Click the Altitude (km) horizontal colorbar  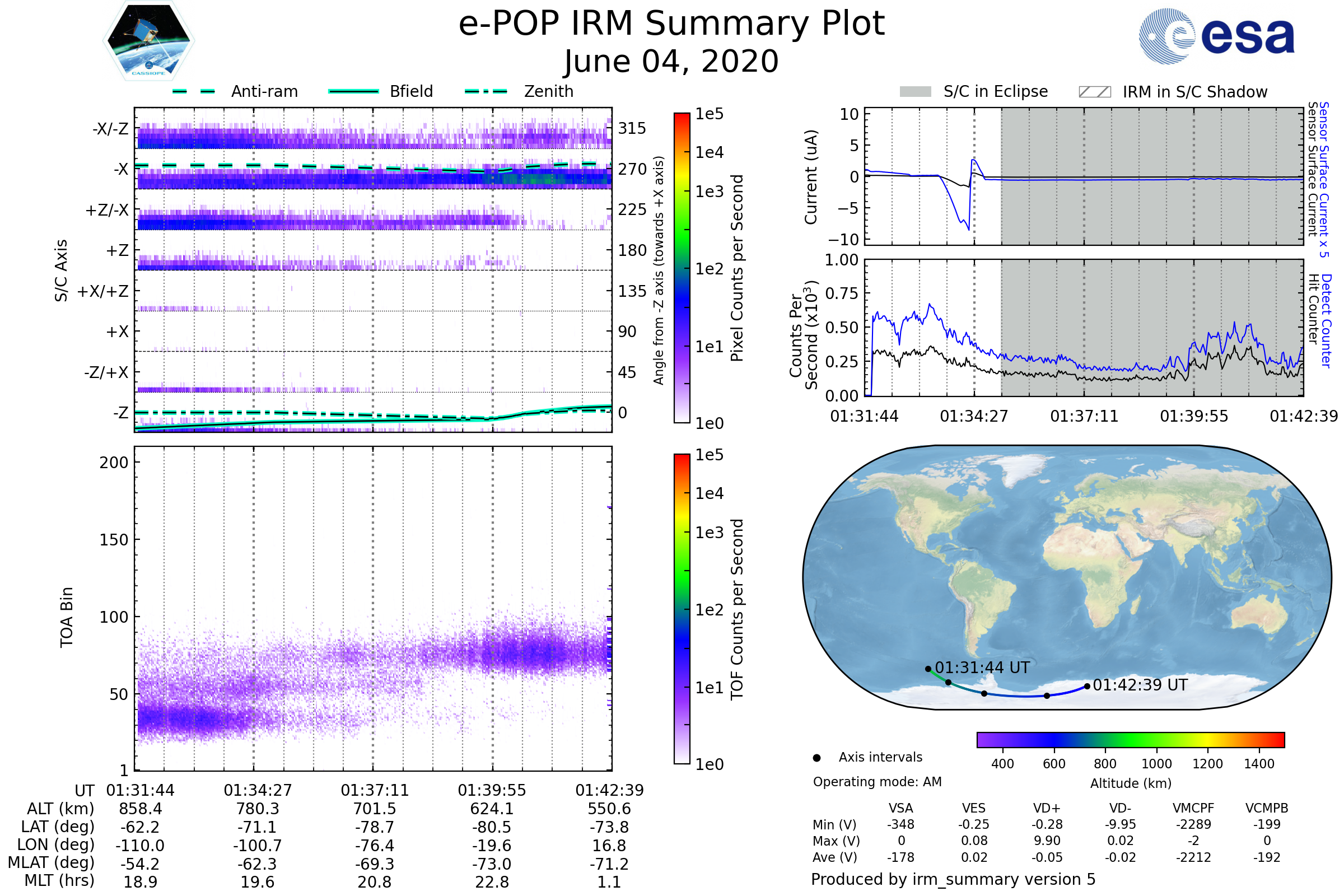click(x=1130, y=739)
